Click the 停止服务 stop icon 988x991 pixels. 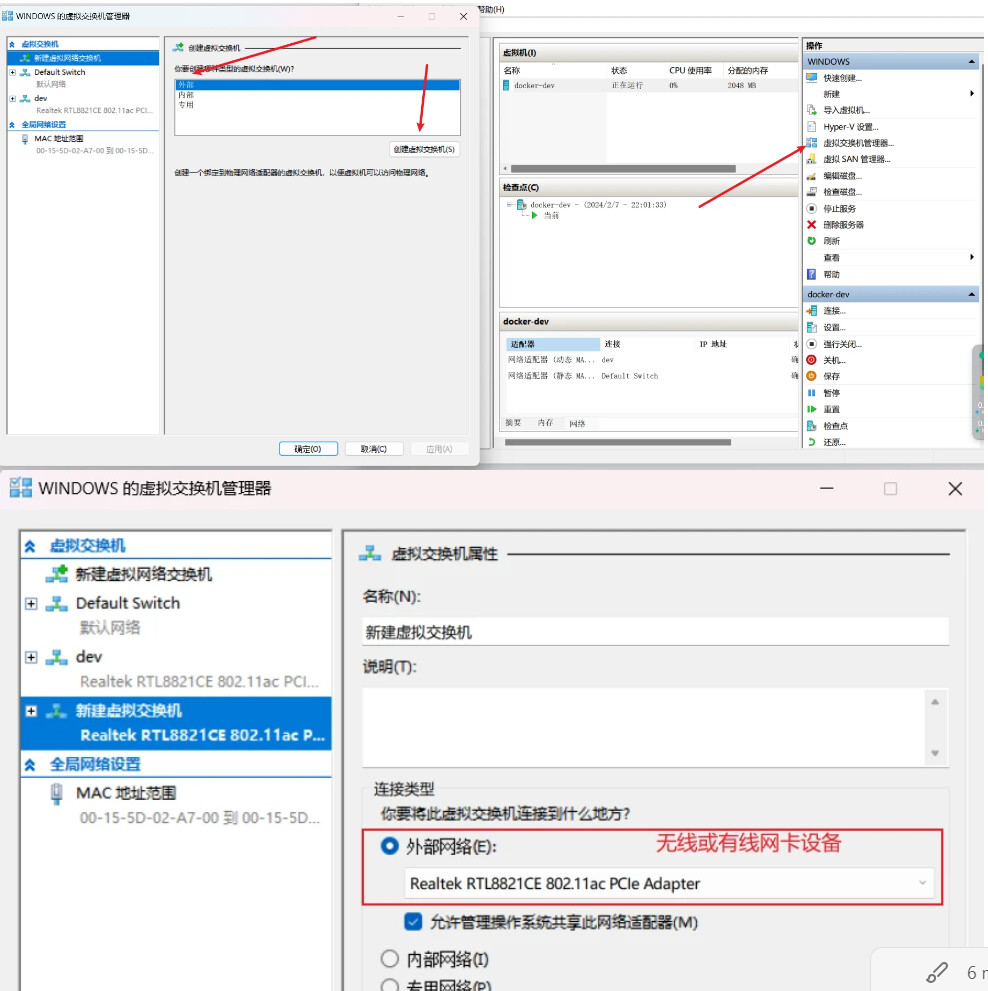(812, 208)
